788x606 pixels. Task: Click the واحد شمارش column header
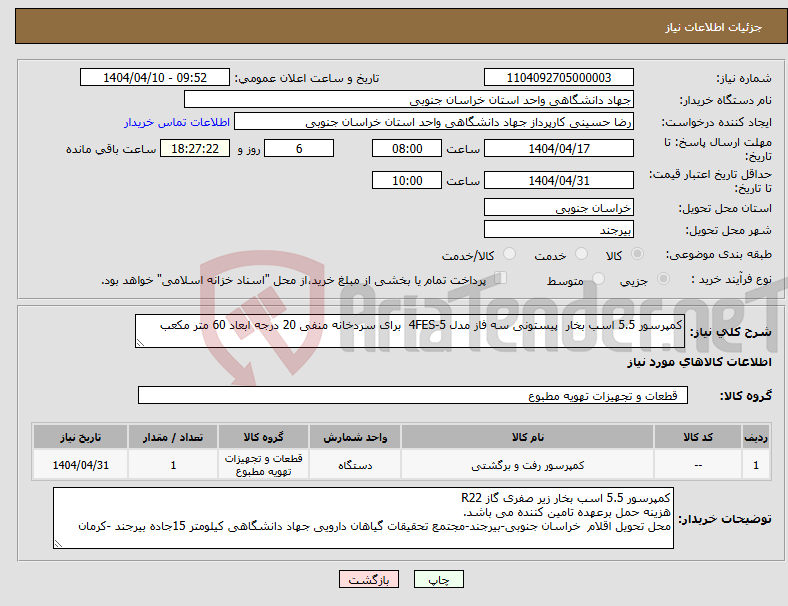pos(355,437)
